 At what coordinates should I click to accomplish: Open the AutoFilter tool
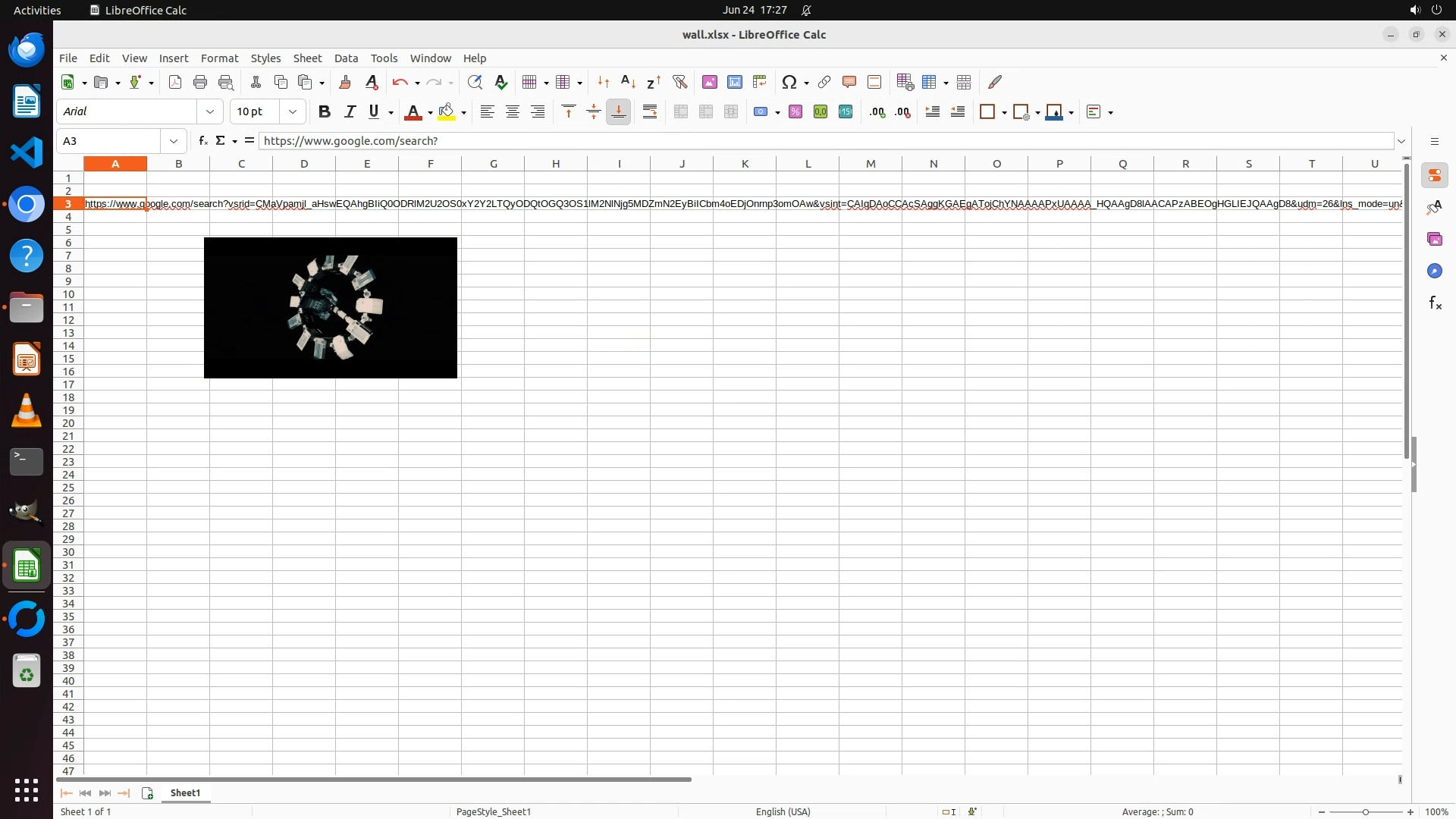679,82
